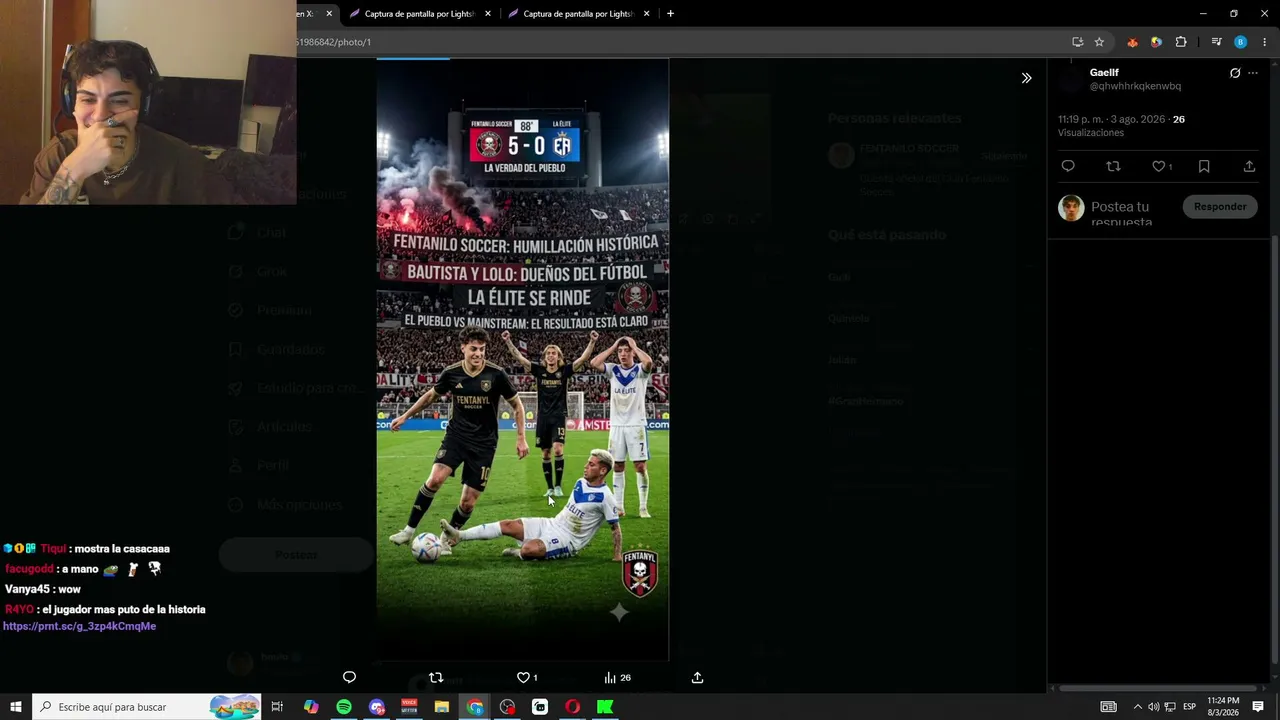Open the network icon in the tray
This screenshot has width=1280, height=720.
(1170, 707)
